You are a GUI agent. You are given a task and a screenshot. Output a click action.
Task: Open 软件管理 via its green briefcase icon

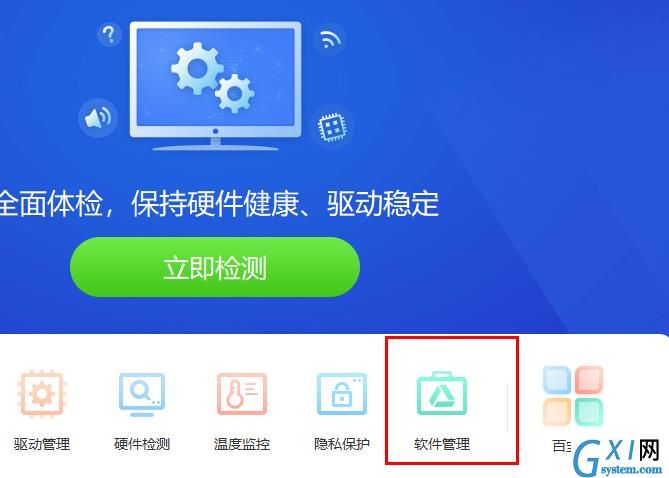(x=442, y=393)
